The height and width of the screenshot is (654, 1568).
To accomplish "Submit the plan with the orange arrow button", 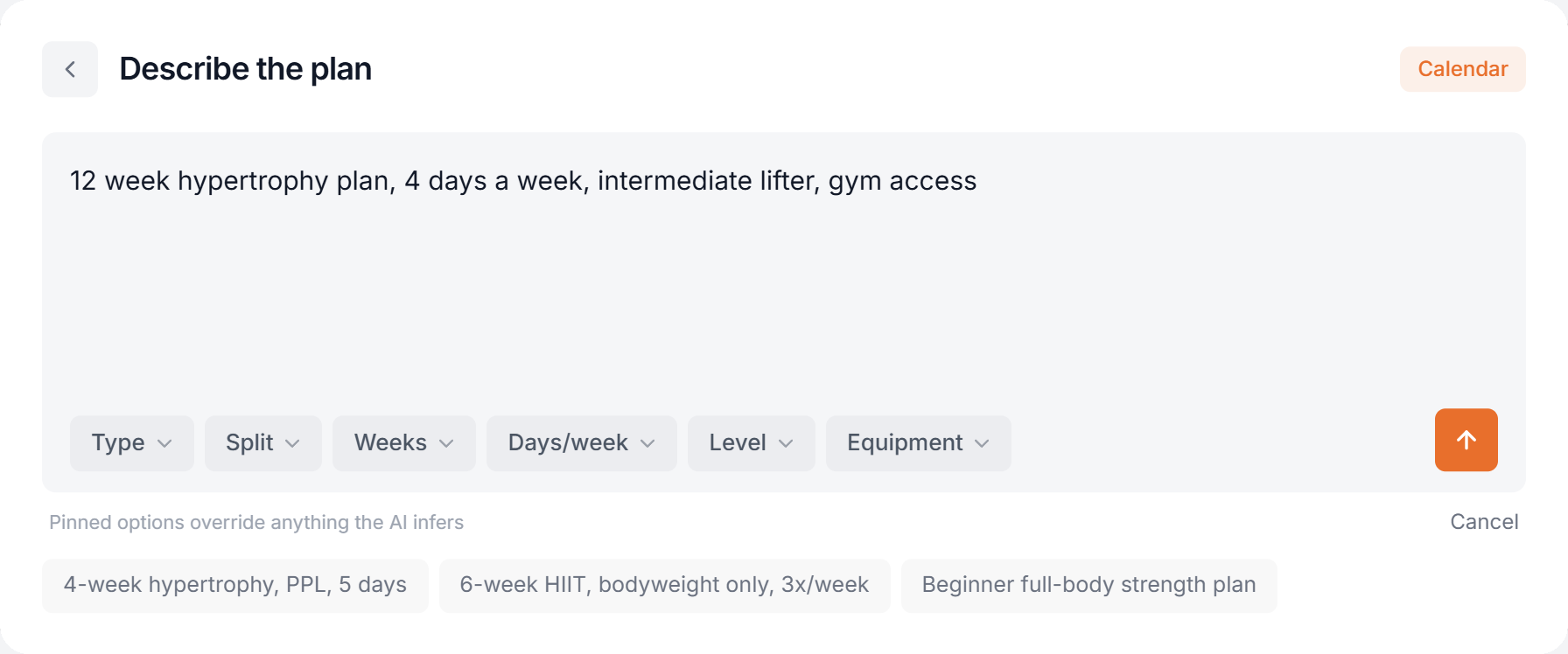I will pos(1466,440).
